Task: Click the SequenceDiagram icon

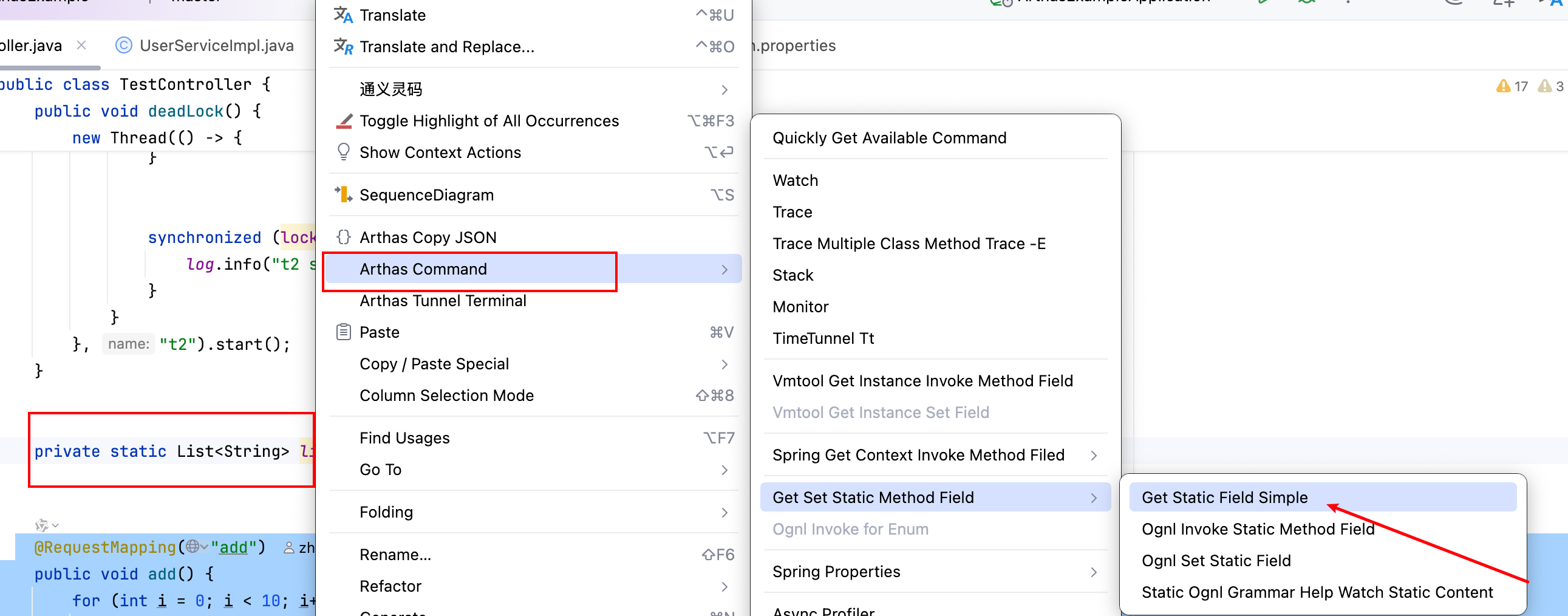Action: tap(343, 195)
